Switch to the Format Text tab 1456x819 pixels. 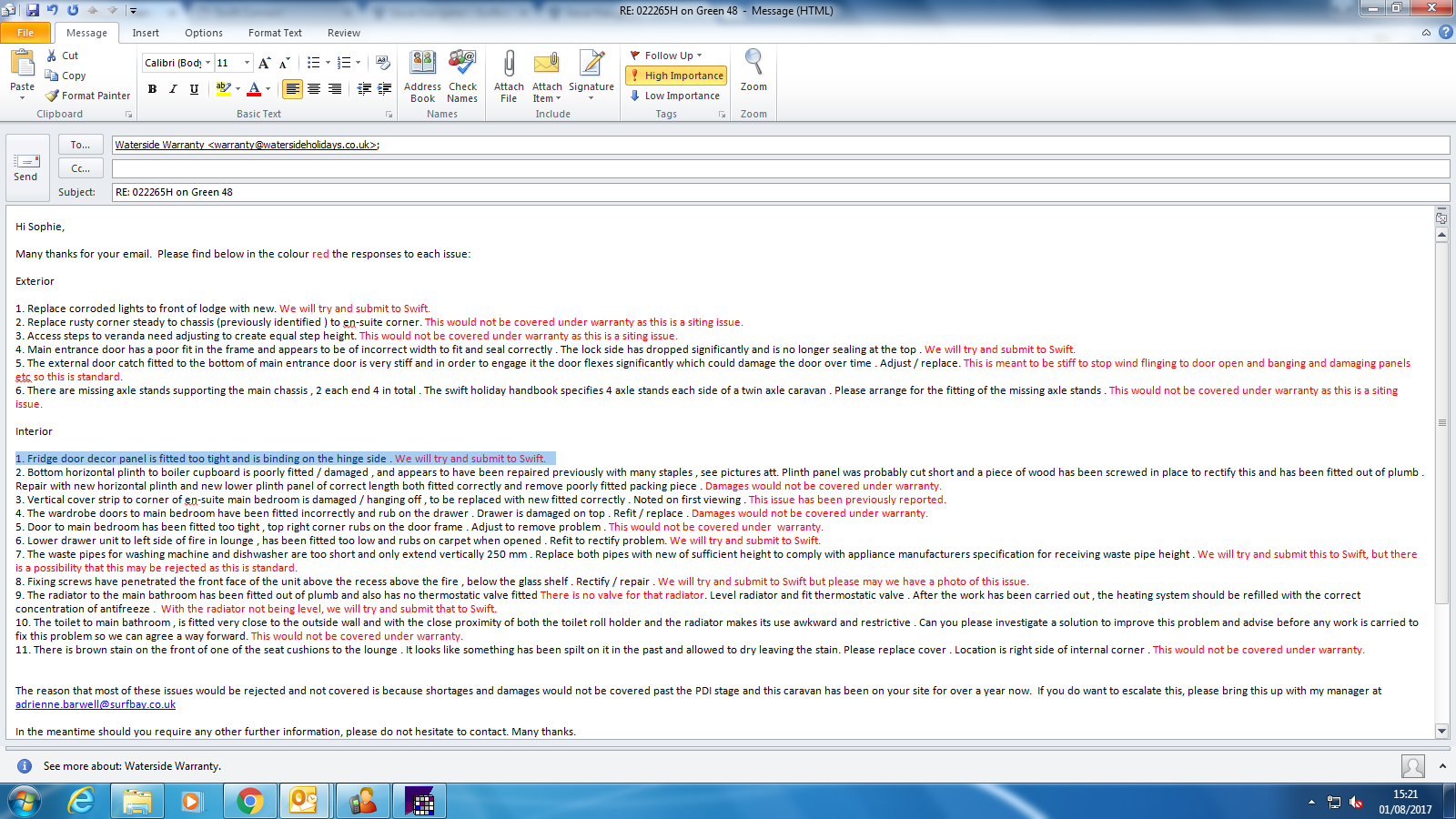point(275,33)
